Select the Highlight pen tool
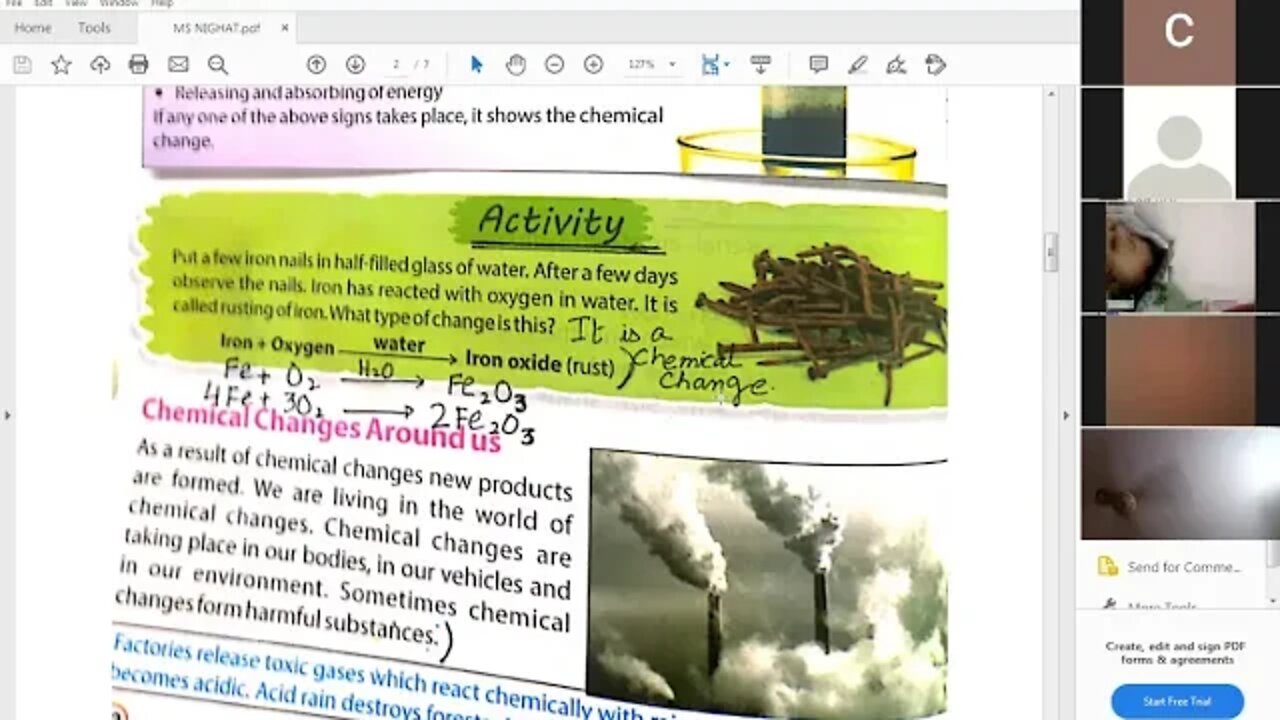Image resolution: width=1280 pixels, height=720 pixels. [x=857, y=65]
